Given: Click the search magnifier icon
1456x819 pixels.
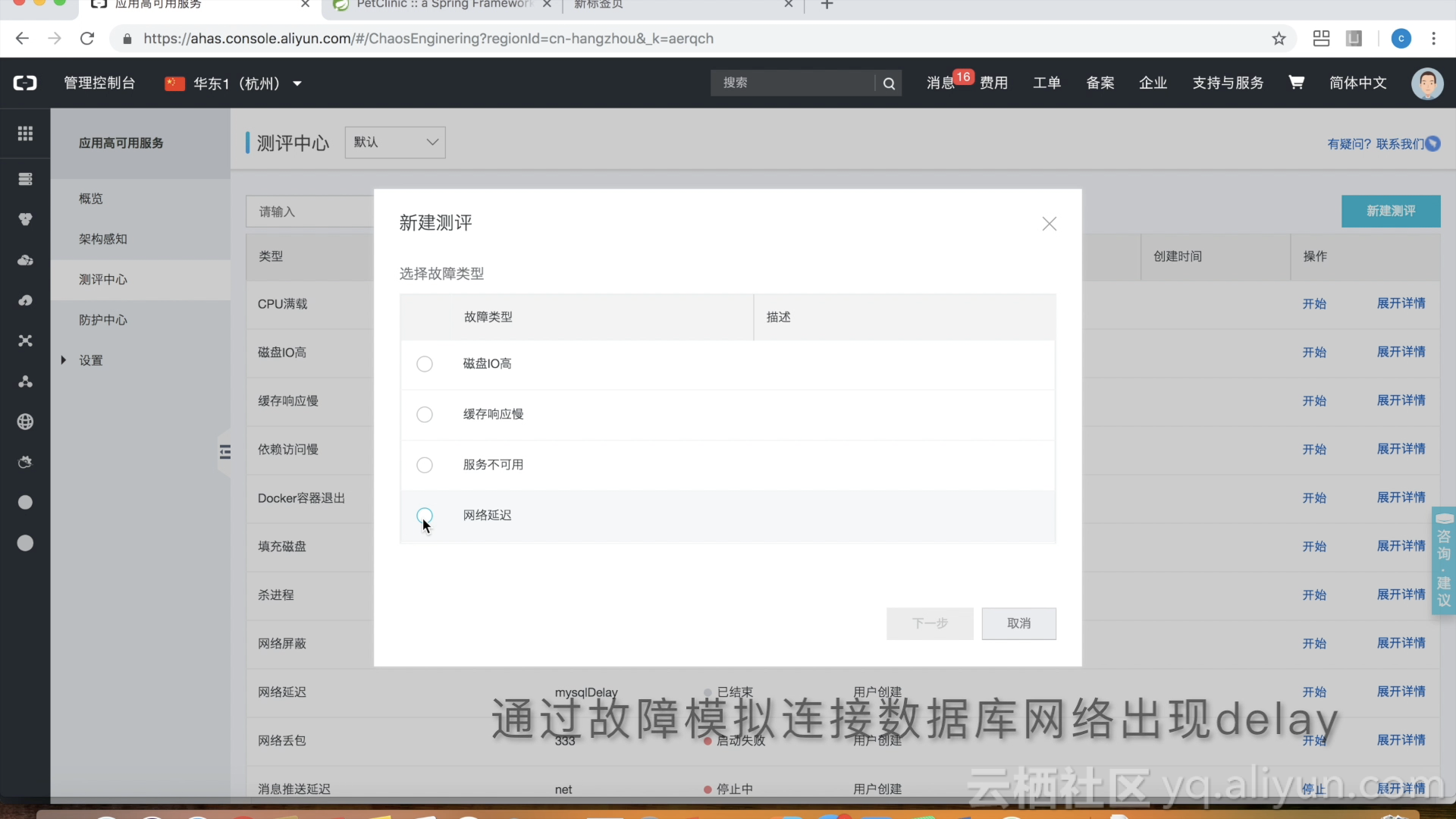Looking at the screenshot, I should point(889,83).
